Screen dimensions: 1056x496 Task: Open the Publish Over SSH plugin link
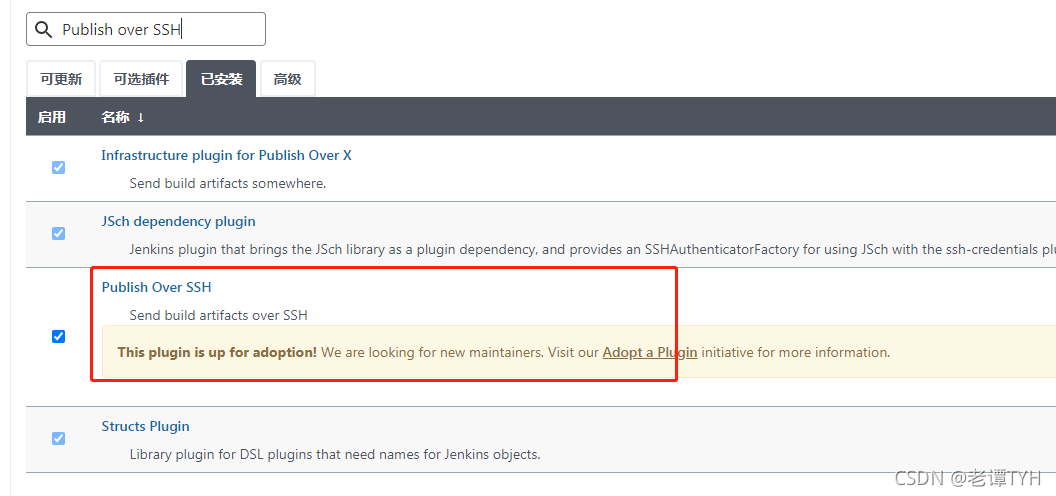click(x=156, y=287)
